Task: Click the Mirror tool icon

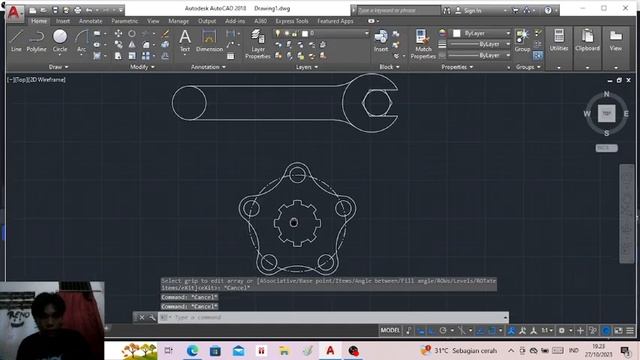Action: (x=132, y=44)
